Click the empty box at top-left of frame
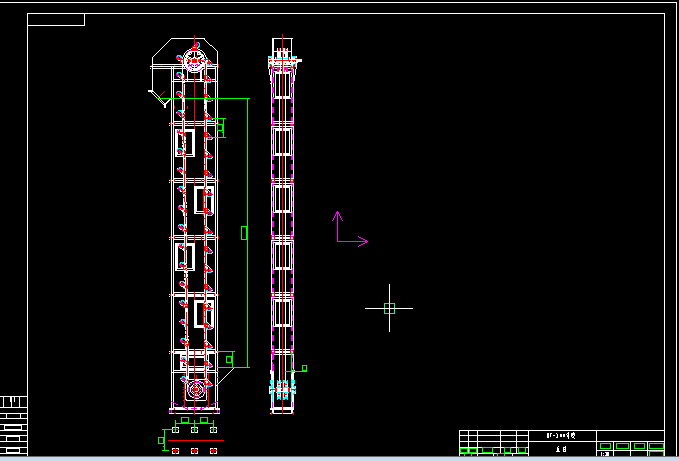 coord(56,20)
